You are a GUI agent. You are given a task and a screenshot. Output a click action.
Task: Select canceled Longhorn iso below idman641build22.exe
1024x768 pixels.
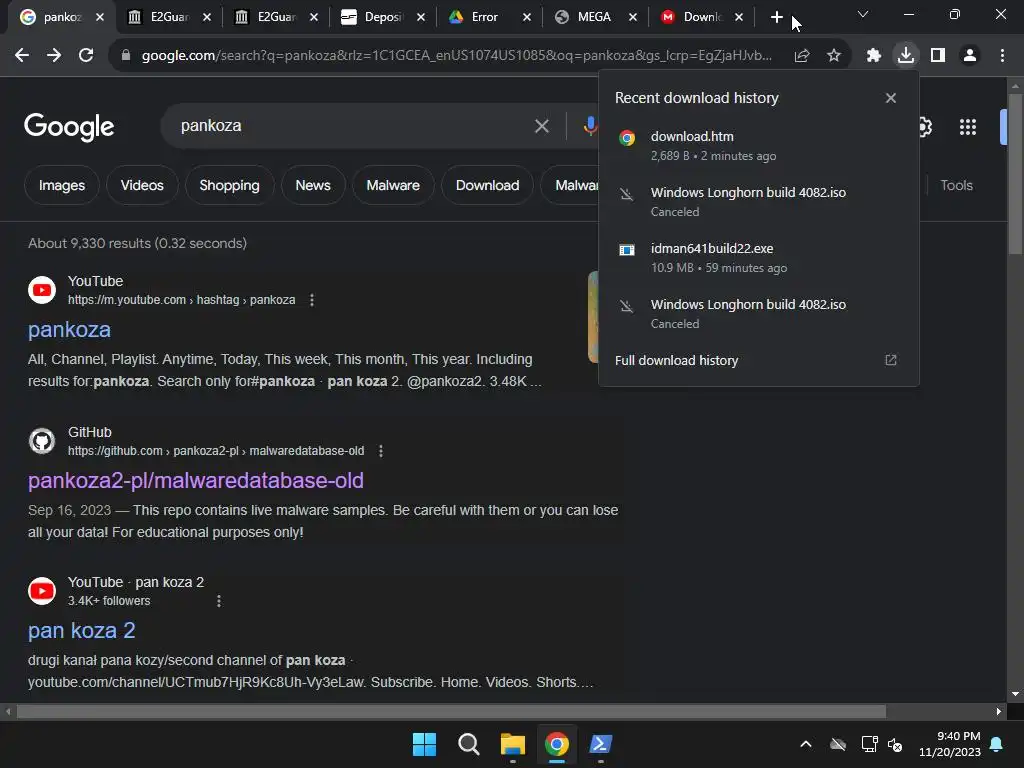coord(758,314)
